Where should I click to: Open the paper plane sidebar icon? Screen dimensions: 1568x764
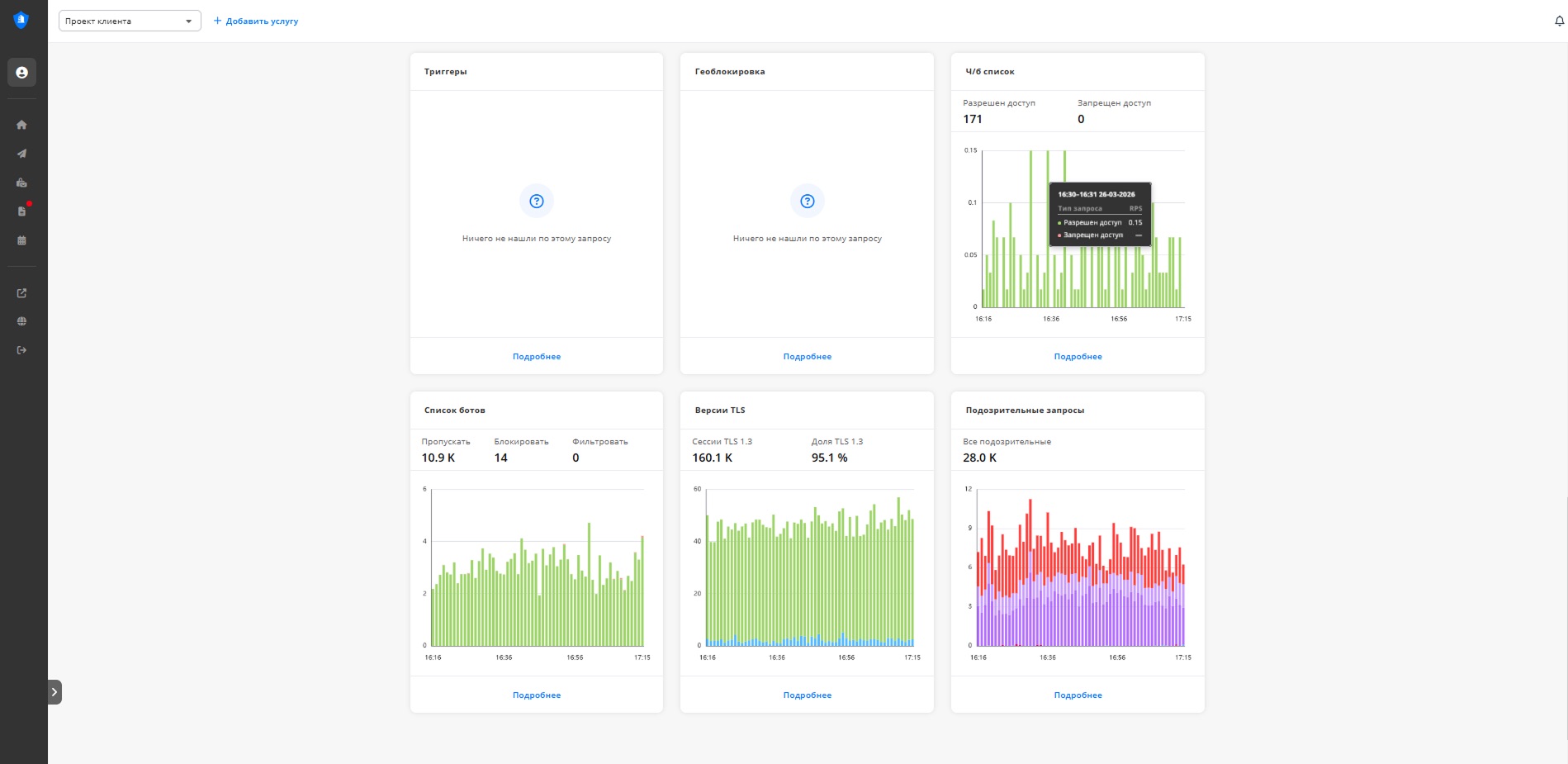tap(22, 154)
